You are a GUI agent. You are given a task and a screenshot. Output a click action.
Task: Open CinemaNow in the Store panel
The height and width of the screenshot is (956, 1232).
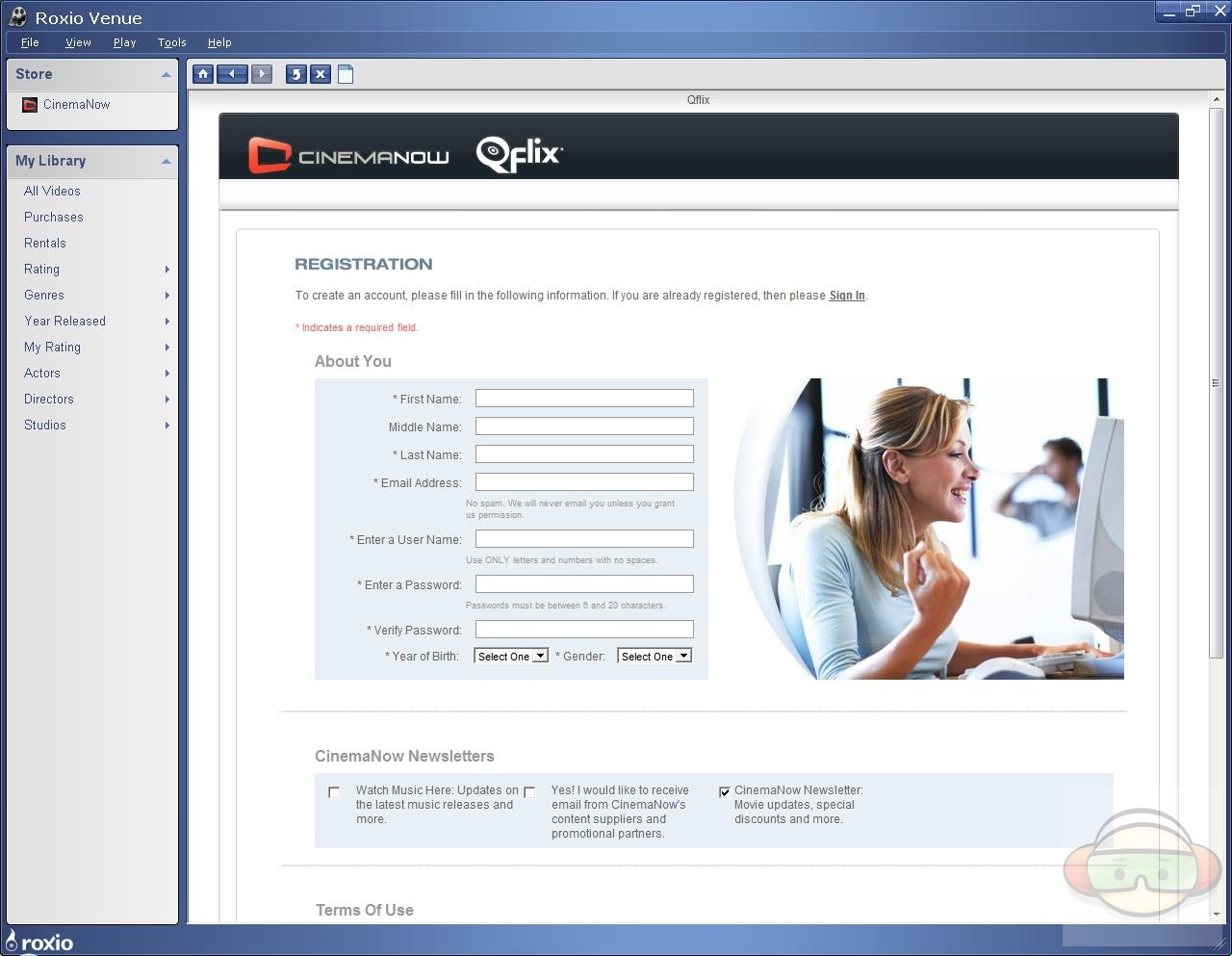click(x=76, y=105)
